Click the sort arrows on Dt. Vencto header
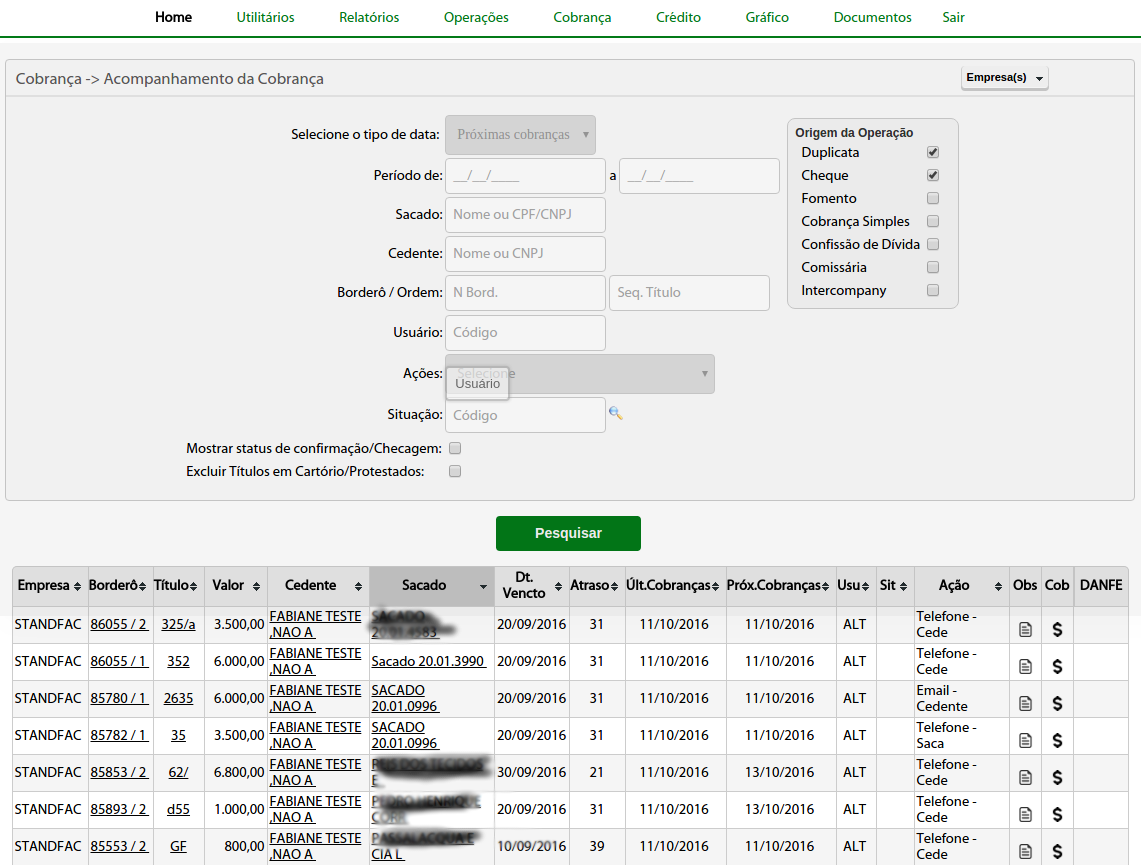The image size is (1141, 865). tap(558, 586)
